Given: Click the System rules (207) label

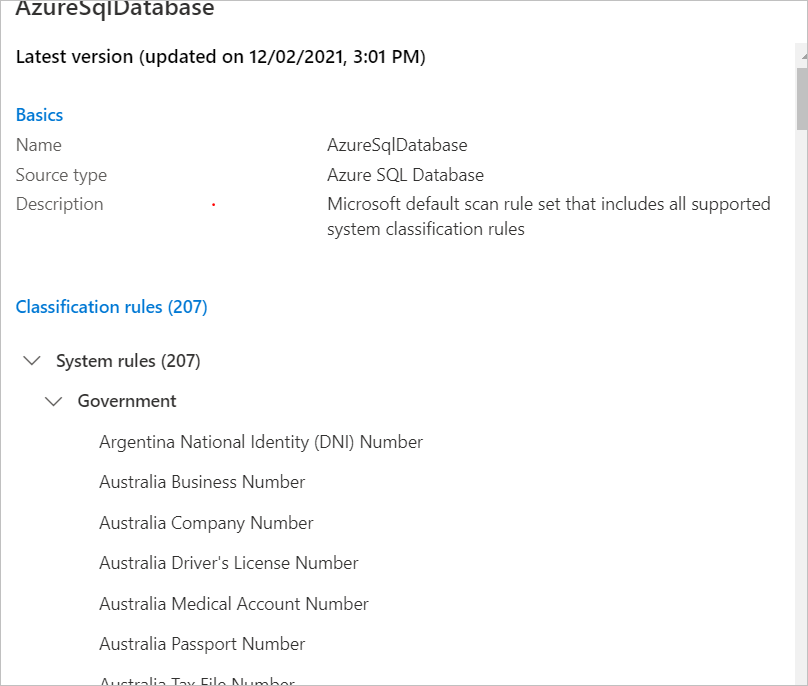Looking at the screenshot, I should click(125, 361).
